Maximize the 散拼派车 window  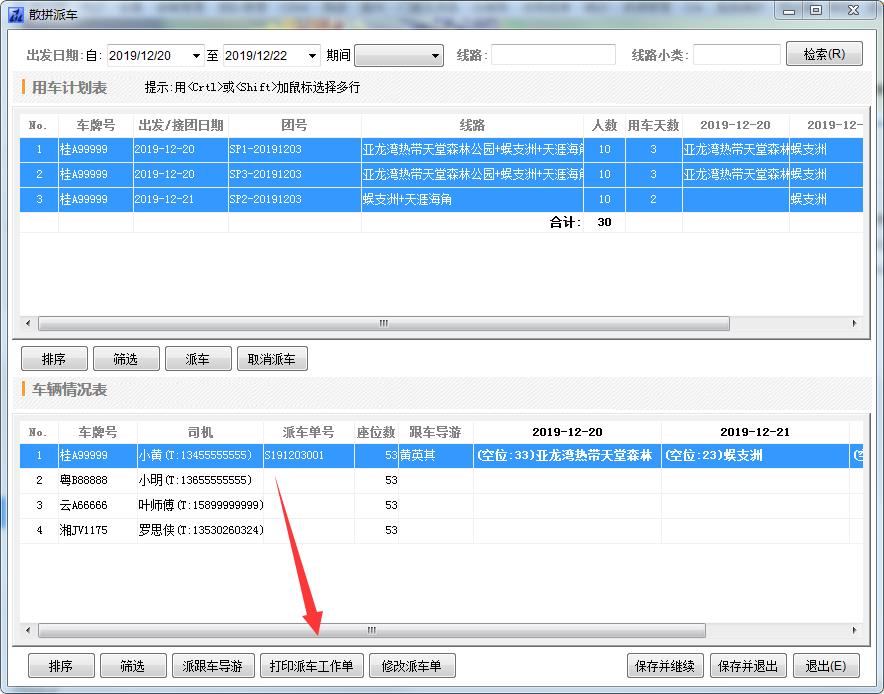coord(816,10)
